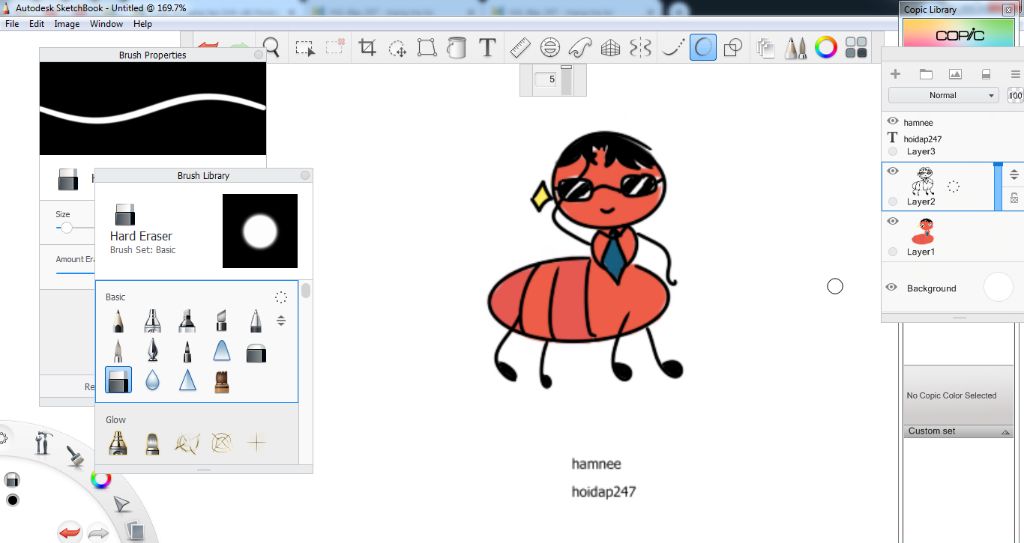Viewport: 1024px width, 543px height.
Task: Select the Zoom magnifier tool in toolbar
Action: 271,47
